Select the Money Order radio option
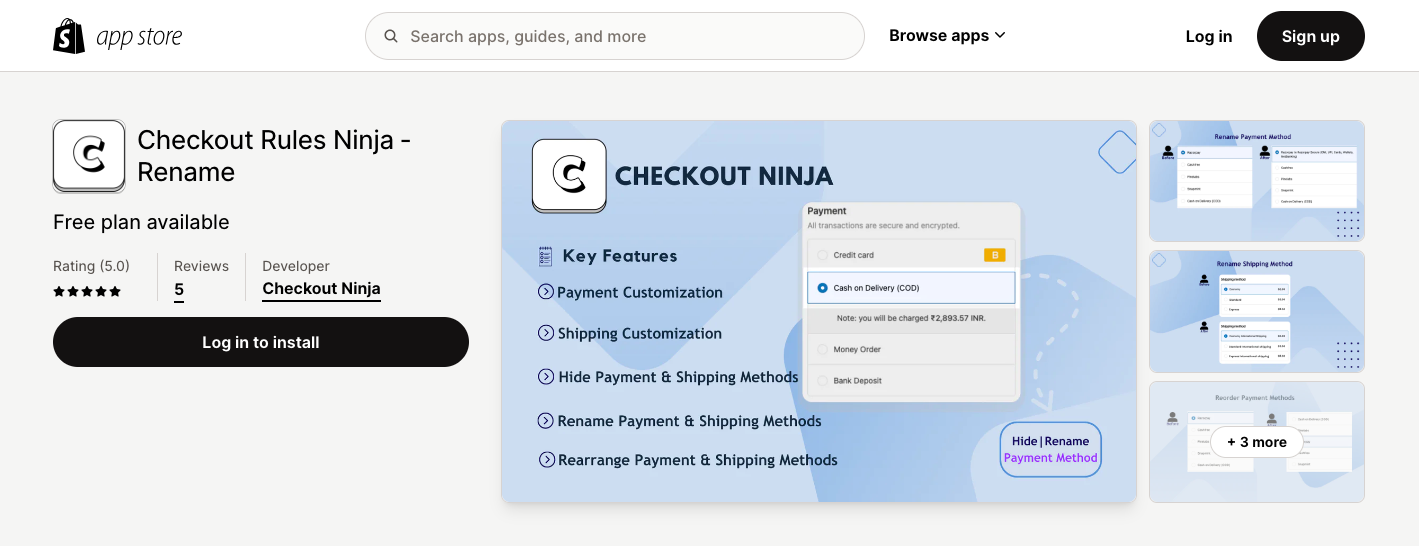 click(x=822, y=349)
